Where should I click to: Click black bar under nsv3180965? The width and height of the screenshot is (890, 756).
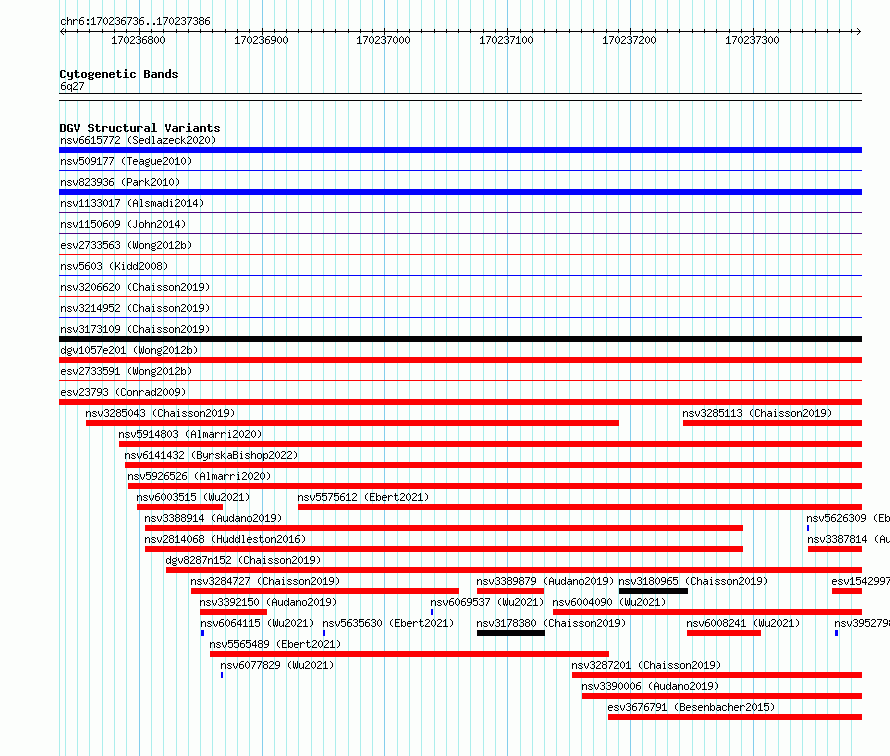coord(653,591)
